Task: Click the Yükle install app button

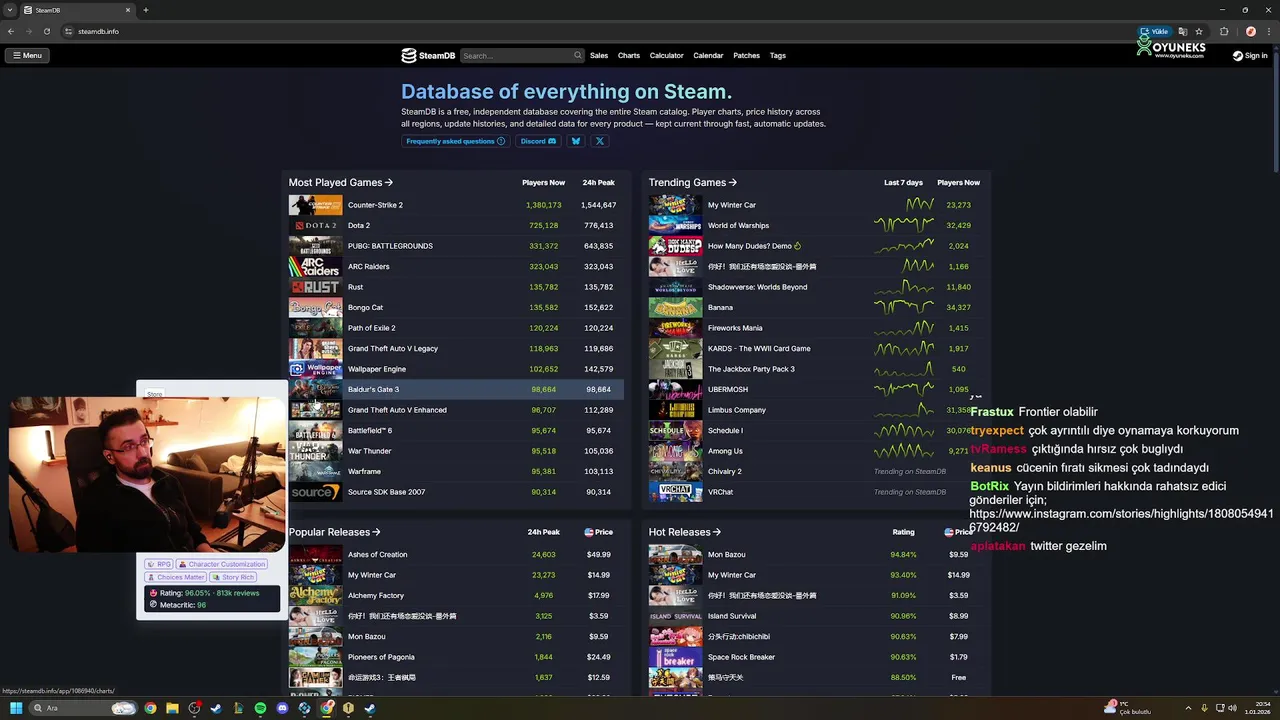Action: 1156,31
